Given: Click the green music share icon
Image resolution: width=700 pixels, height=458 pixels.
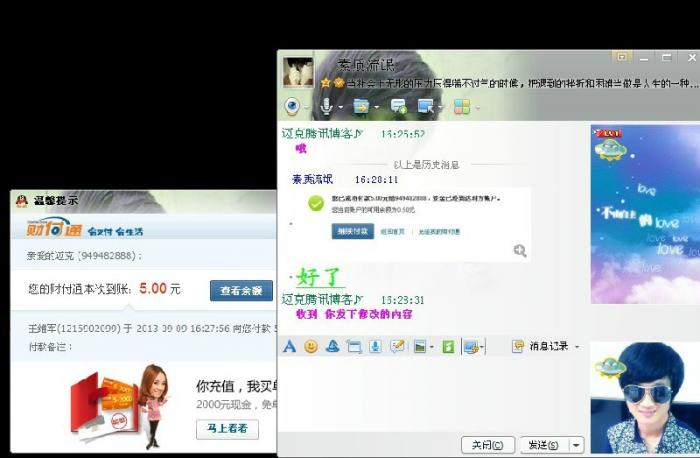Looking at the screenshot, I should [448, 346].
